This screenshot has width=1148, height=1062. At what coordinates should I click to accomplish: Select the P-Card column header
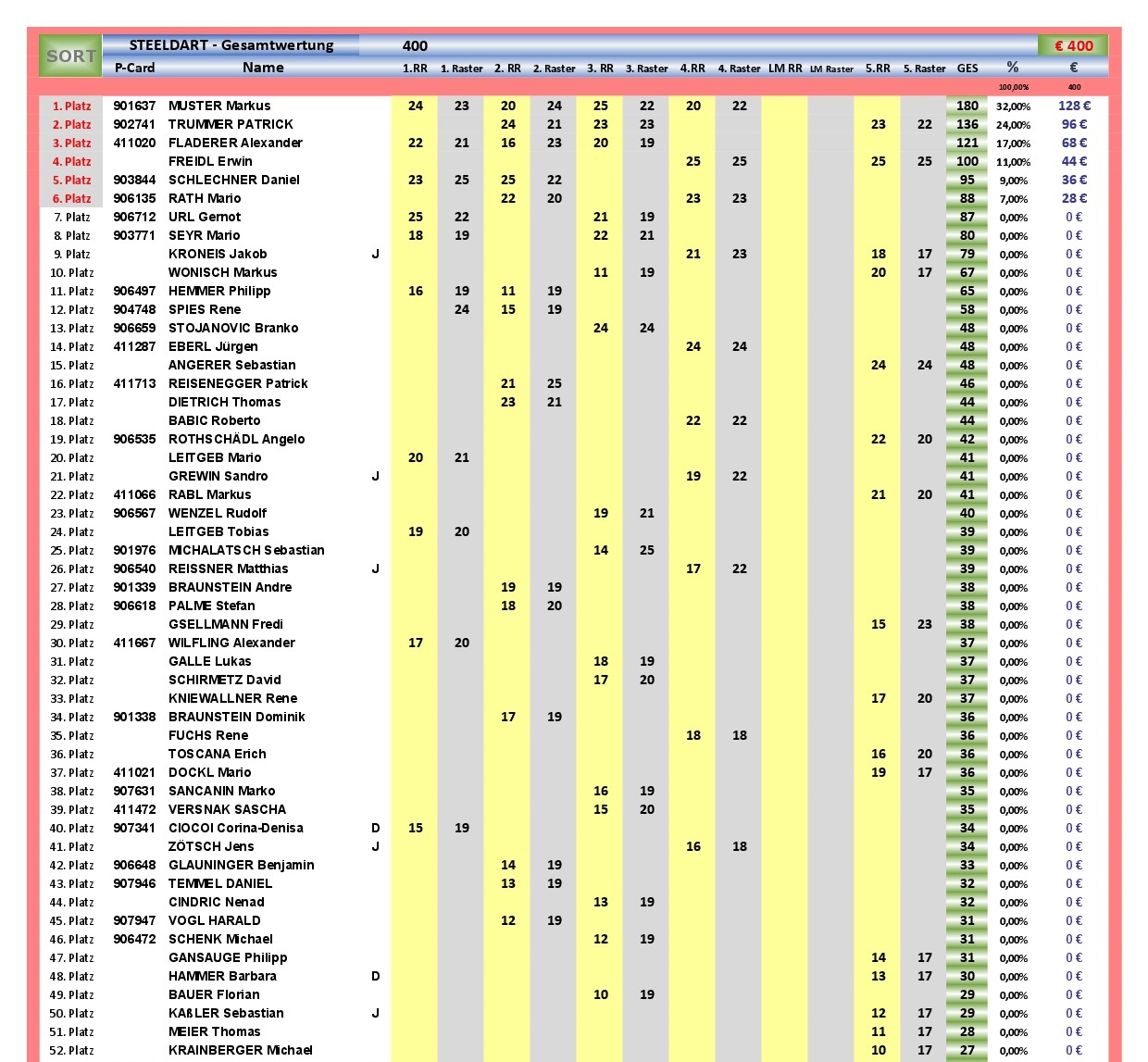click(x=134, y=68)
